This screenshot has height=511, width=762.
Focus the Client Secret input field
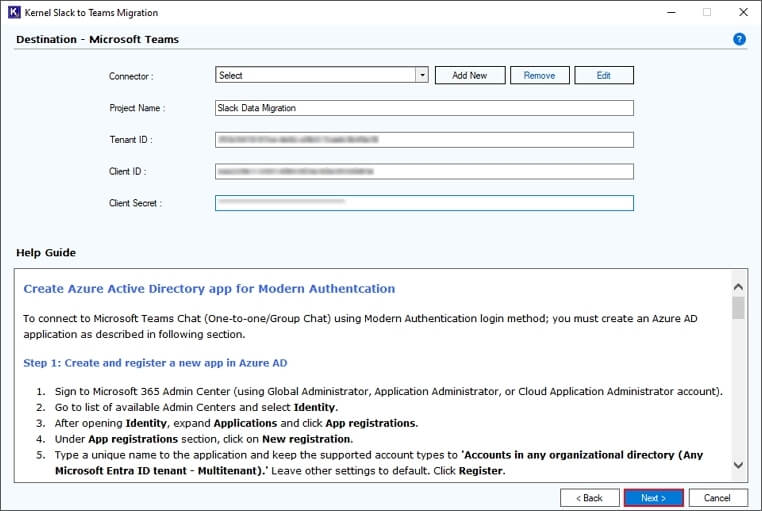424,203
